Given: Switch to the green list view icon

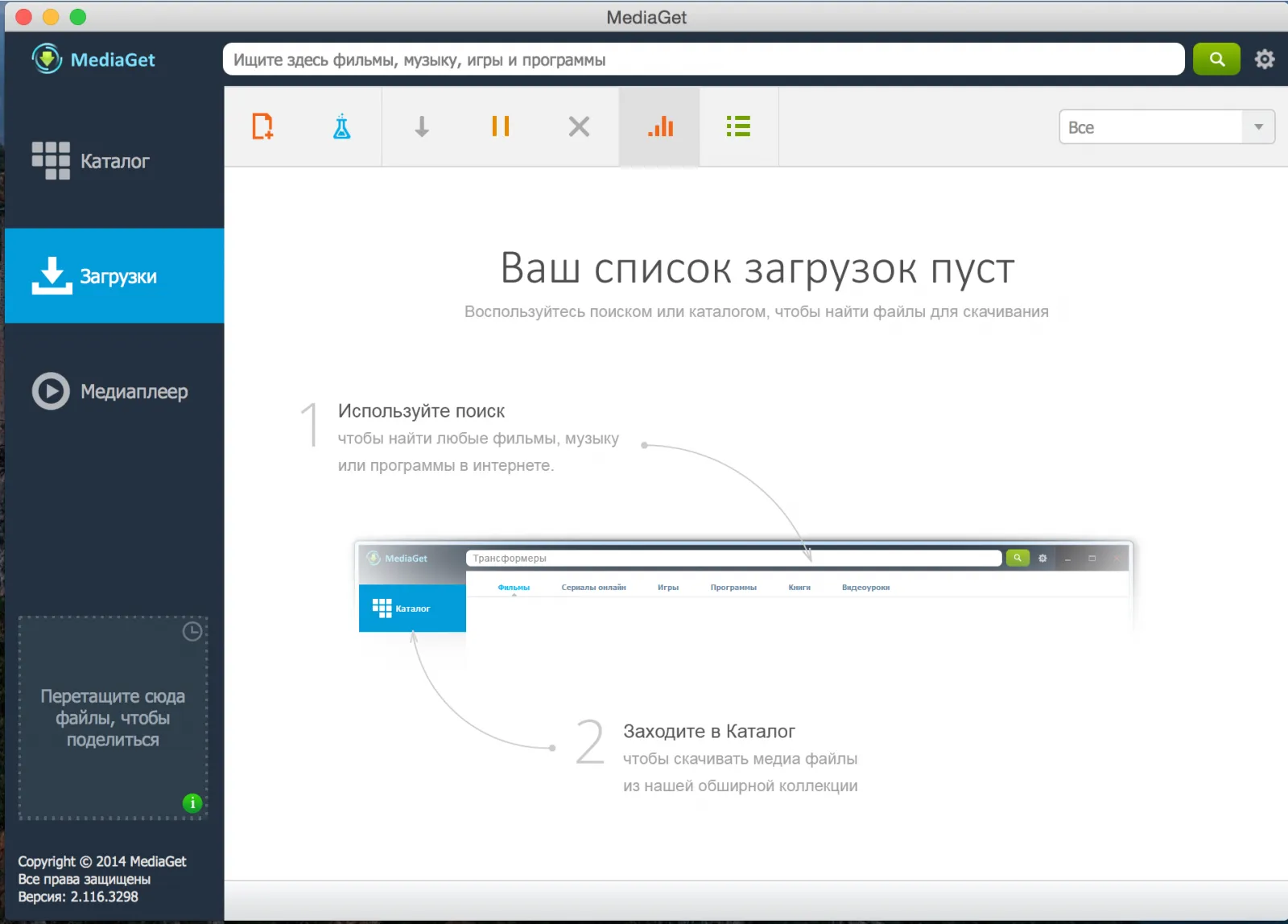Looking at the screenshot, I should 738,126.
